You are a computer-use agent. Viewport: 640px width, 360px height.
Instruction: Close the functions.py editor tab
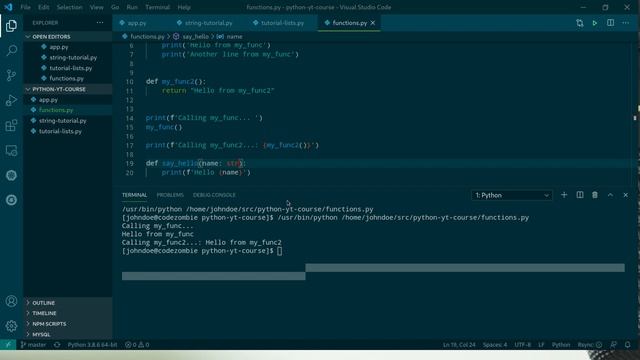pyautogui.click(x=373, y=23)
